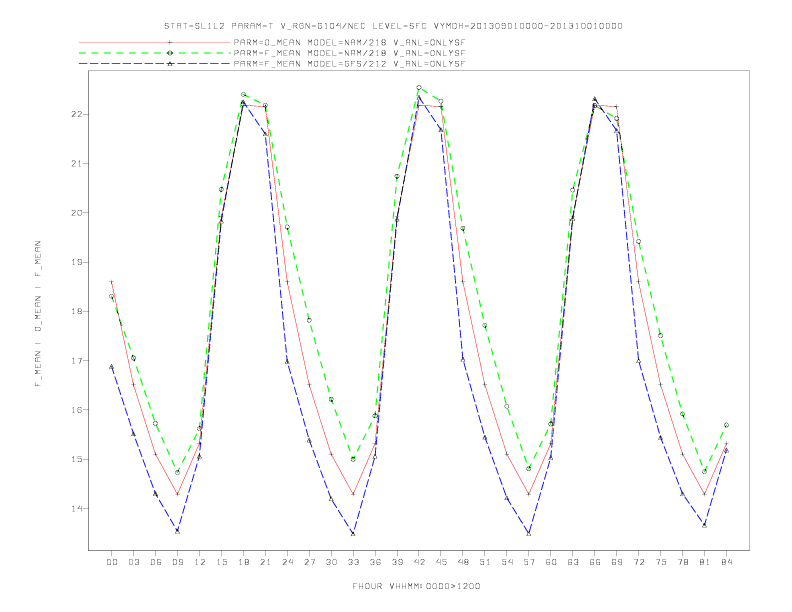Image resolution: width=792 pixels, height=612 pixels.
Task: Click x-axis tick label 06
Action: pos(156,562)
